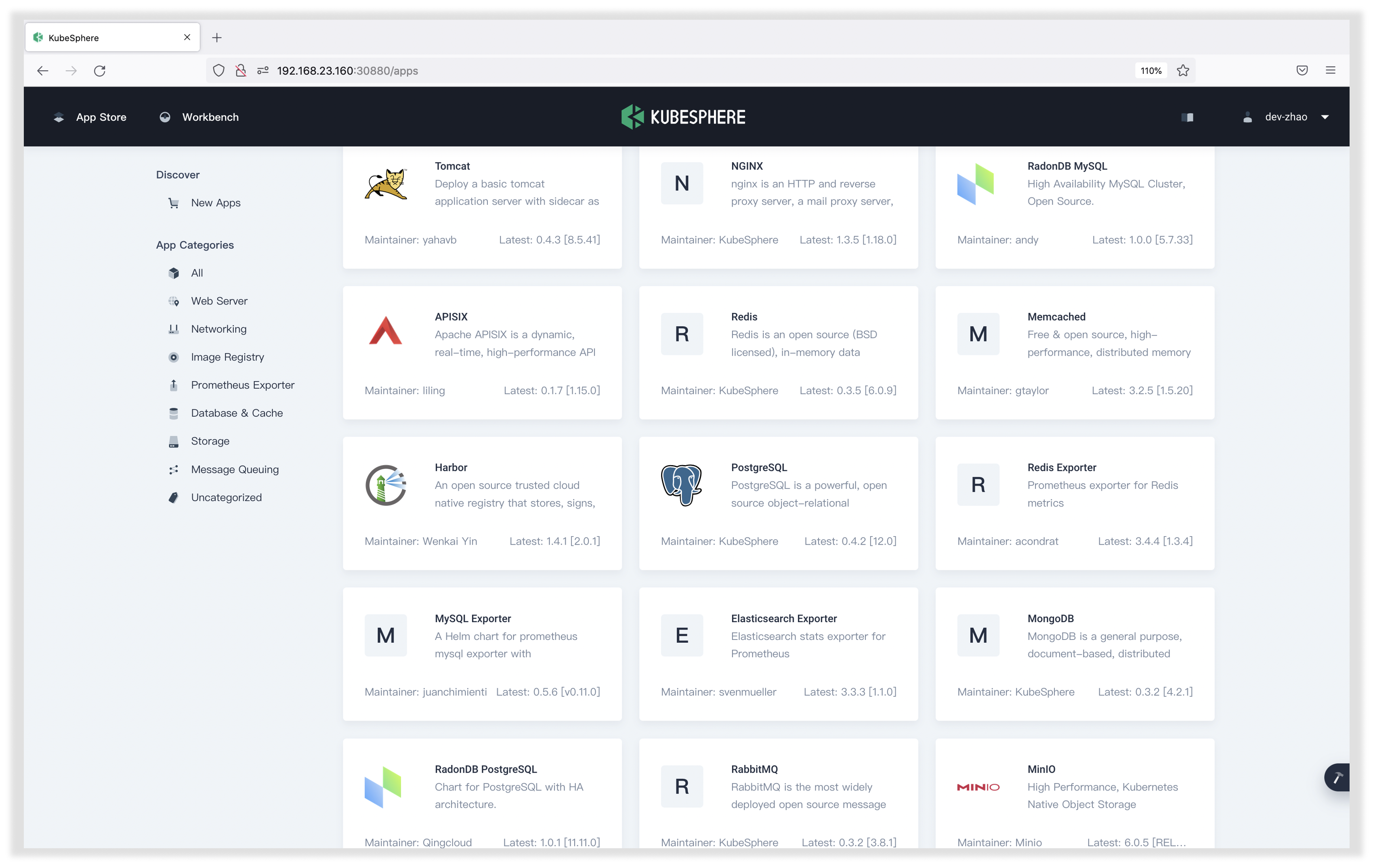
Task: Open the Harbor app title
Action: pos(450,468)
